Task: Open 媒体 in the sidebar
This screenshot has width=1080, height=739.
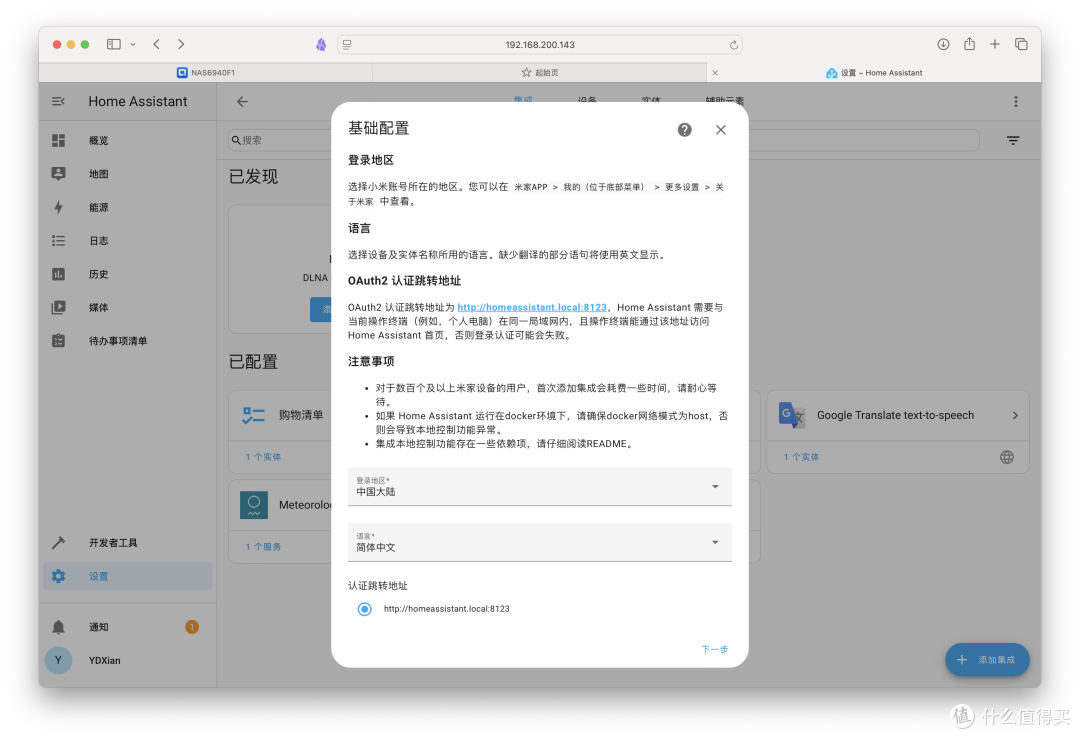Action: (127, 308)
